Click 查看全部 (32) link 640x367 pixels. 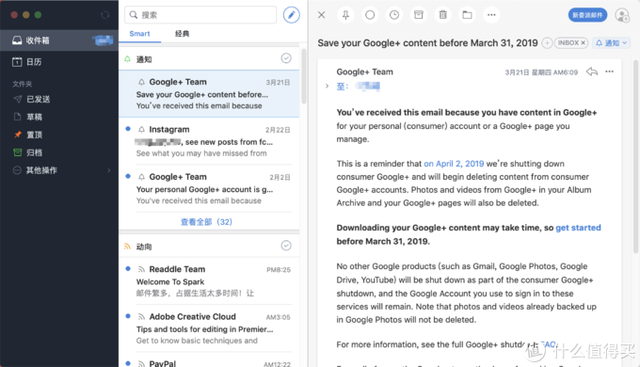pyautogui.click(x=207, y=222)
